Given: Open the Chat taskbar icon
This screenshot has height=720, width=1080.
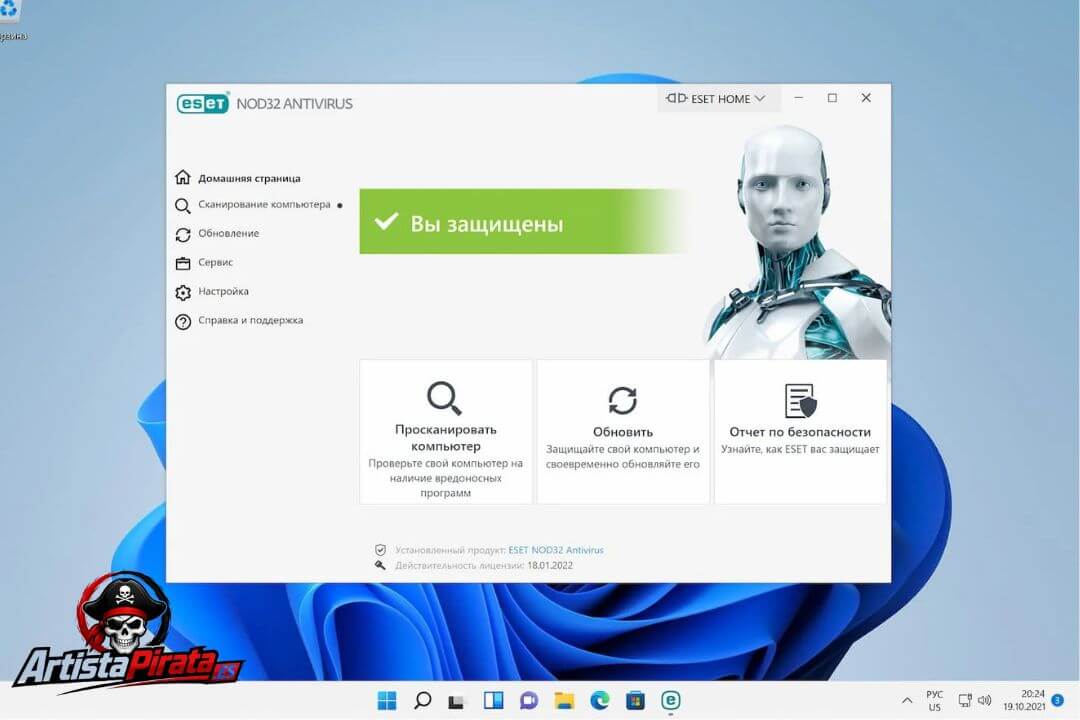Looking at the screenshot, I should pyautogui.click(x=529, y=701).
